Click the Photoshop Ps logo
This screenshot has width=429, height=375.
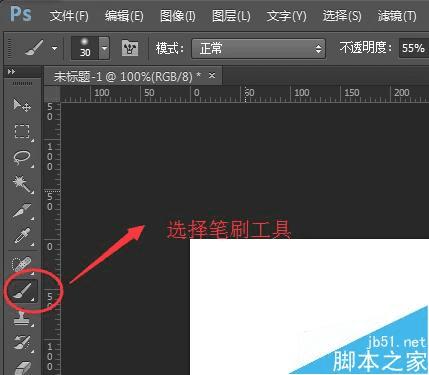tap(21, 14)
